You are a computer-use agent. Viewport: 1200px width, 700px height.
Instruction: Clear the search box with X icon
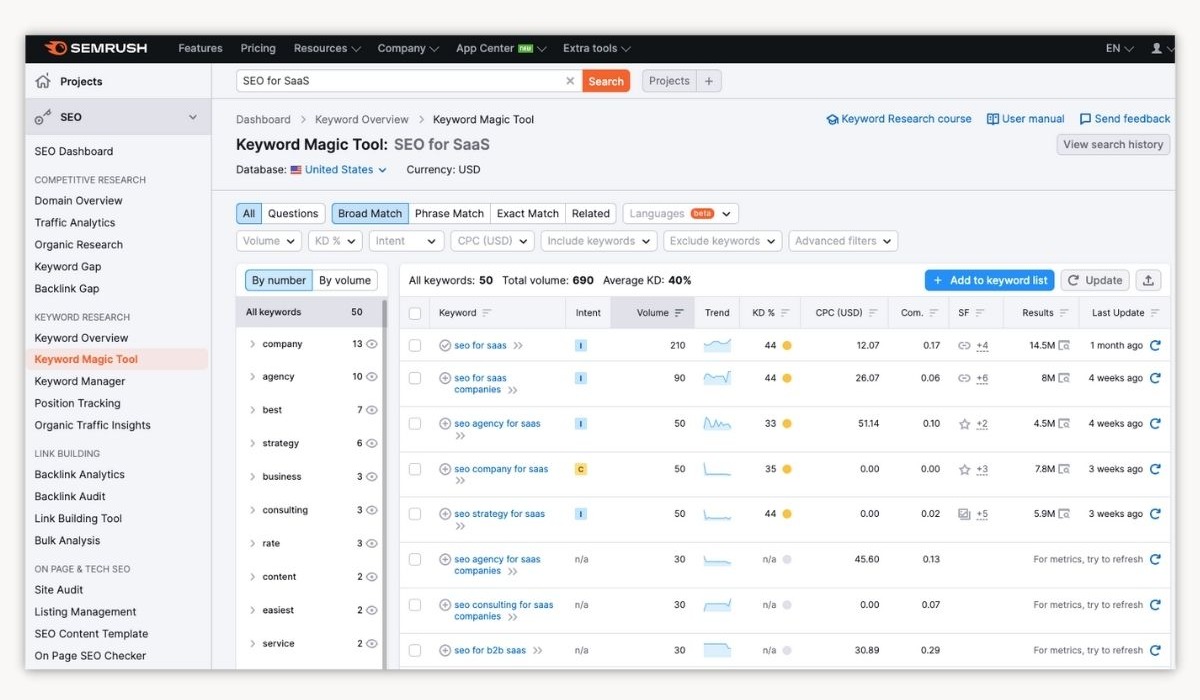570,81
